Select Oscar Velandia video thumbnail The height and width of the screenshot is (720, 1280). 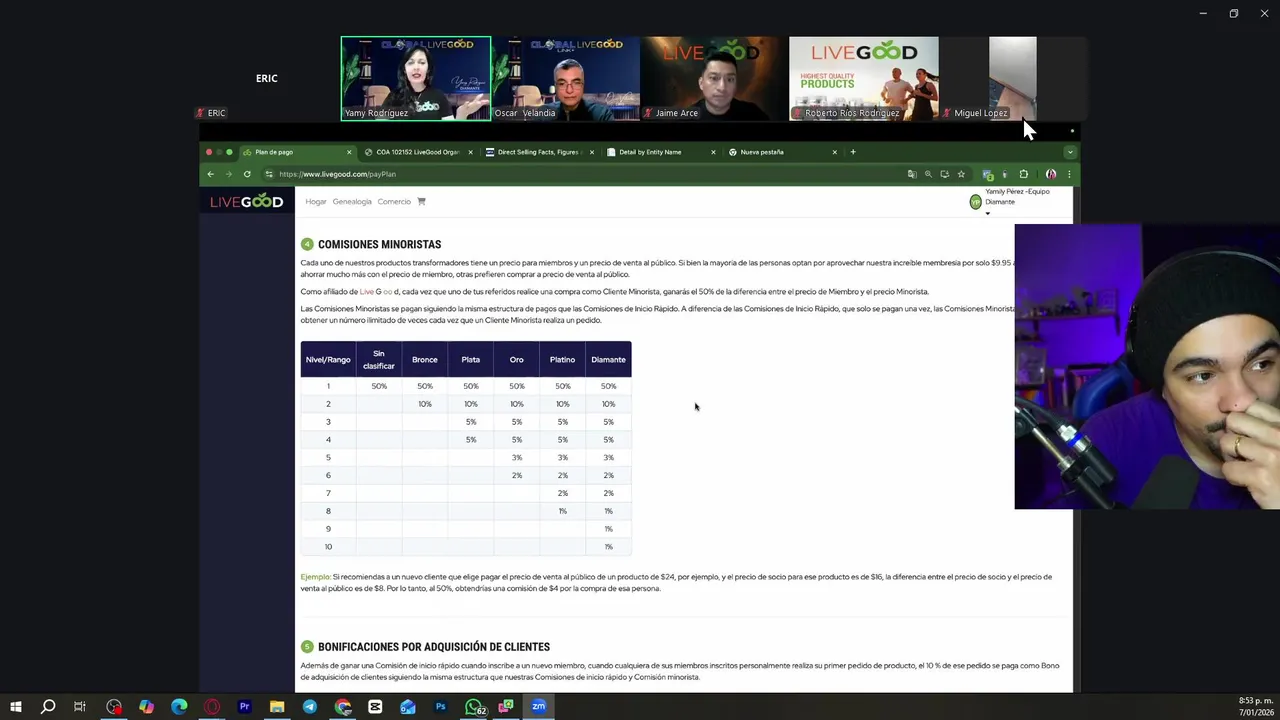tap(565, 78)
